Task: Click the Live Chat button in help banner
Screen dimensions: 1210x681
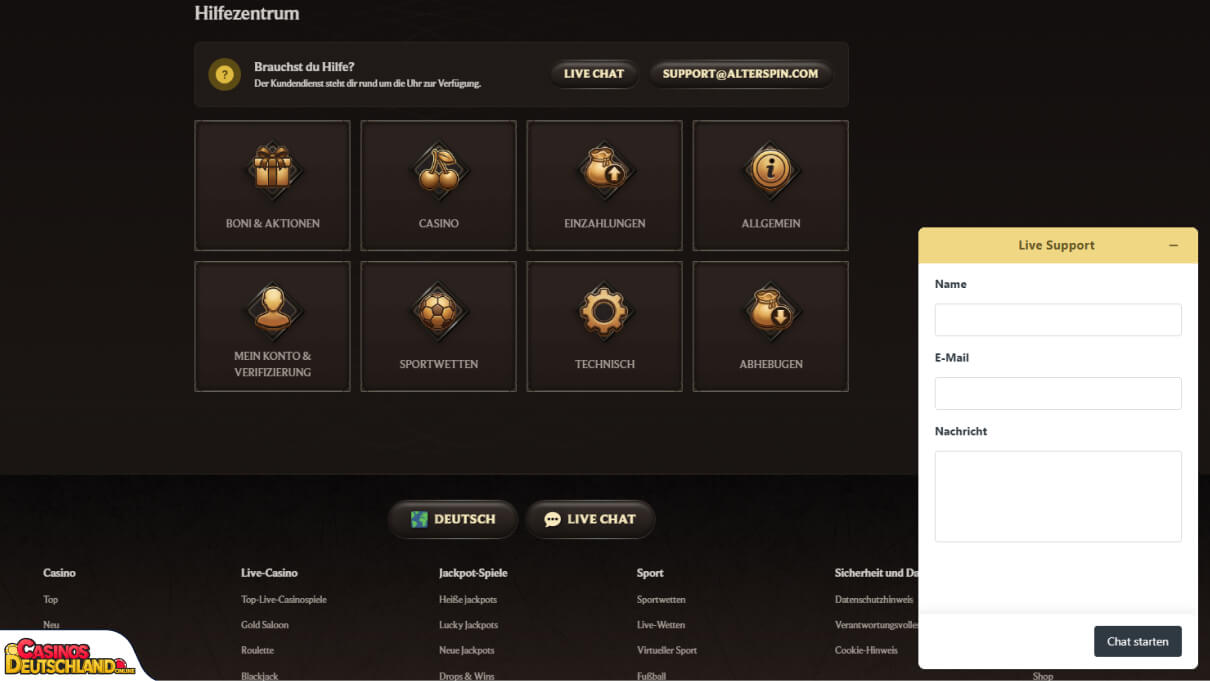Action: tap(594, 74)
